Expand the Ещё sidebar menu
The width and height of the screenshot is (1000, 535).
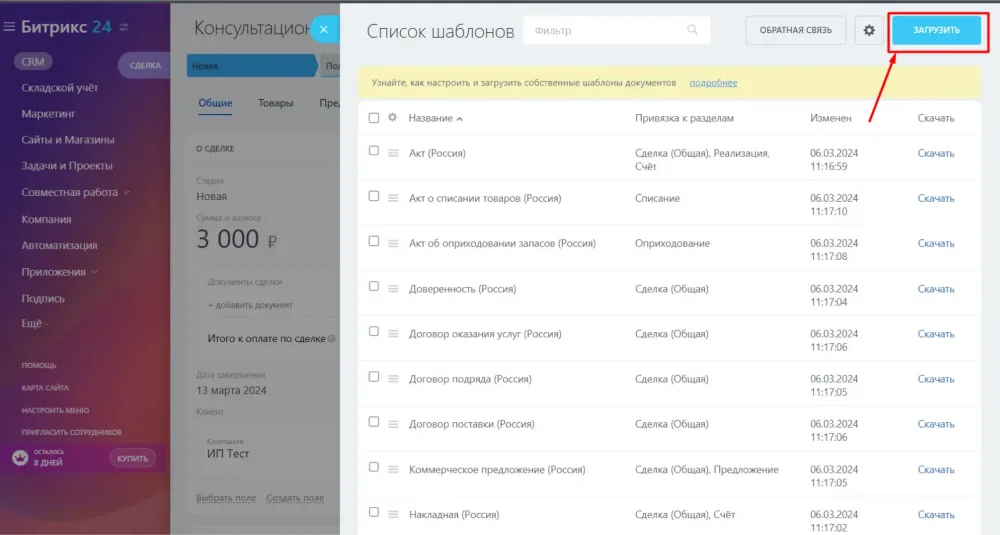point(34,323)
